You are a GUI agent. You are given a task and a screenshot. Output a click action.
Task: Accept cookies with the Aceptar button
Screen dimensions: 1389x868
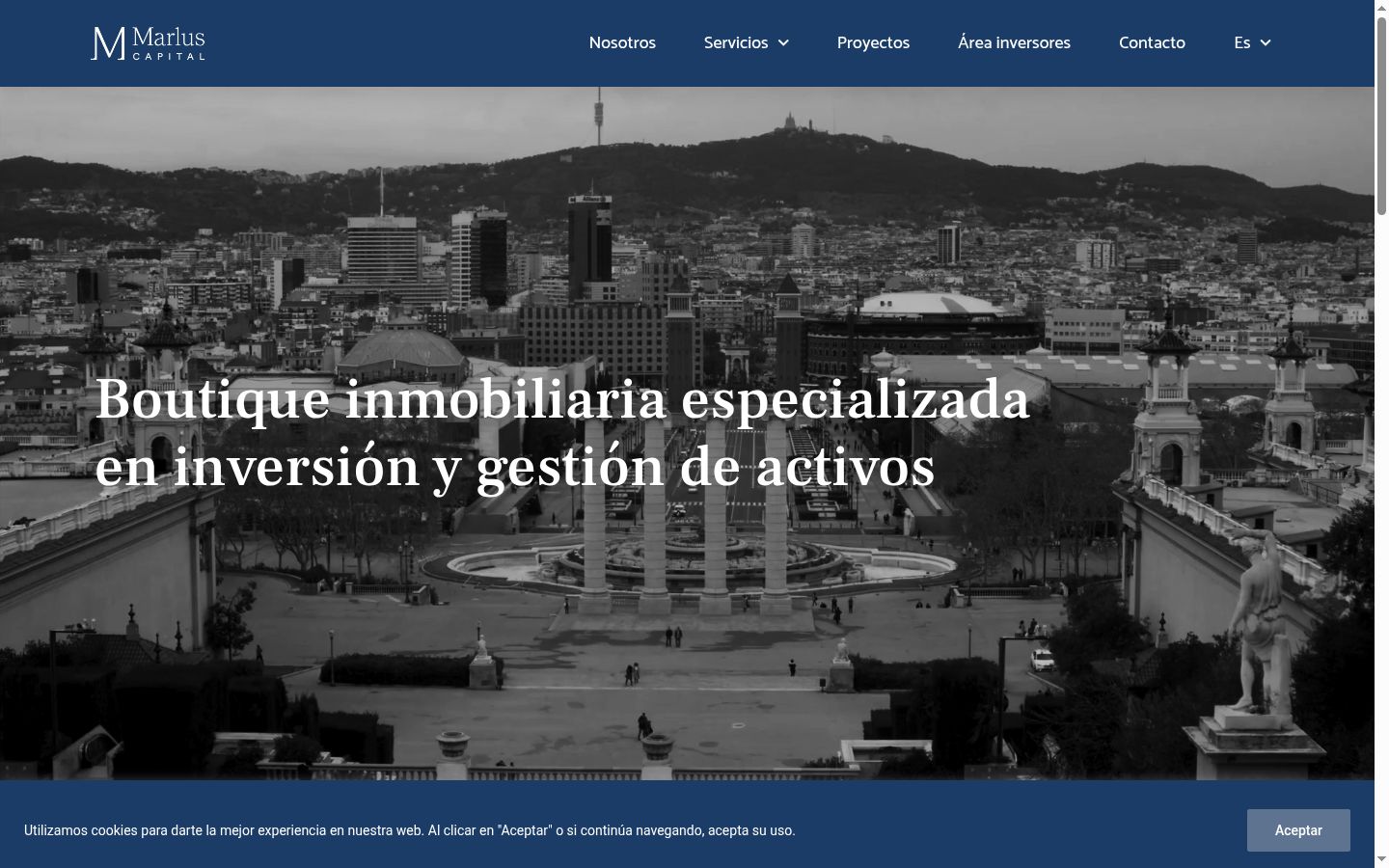point(1298,830)
